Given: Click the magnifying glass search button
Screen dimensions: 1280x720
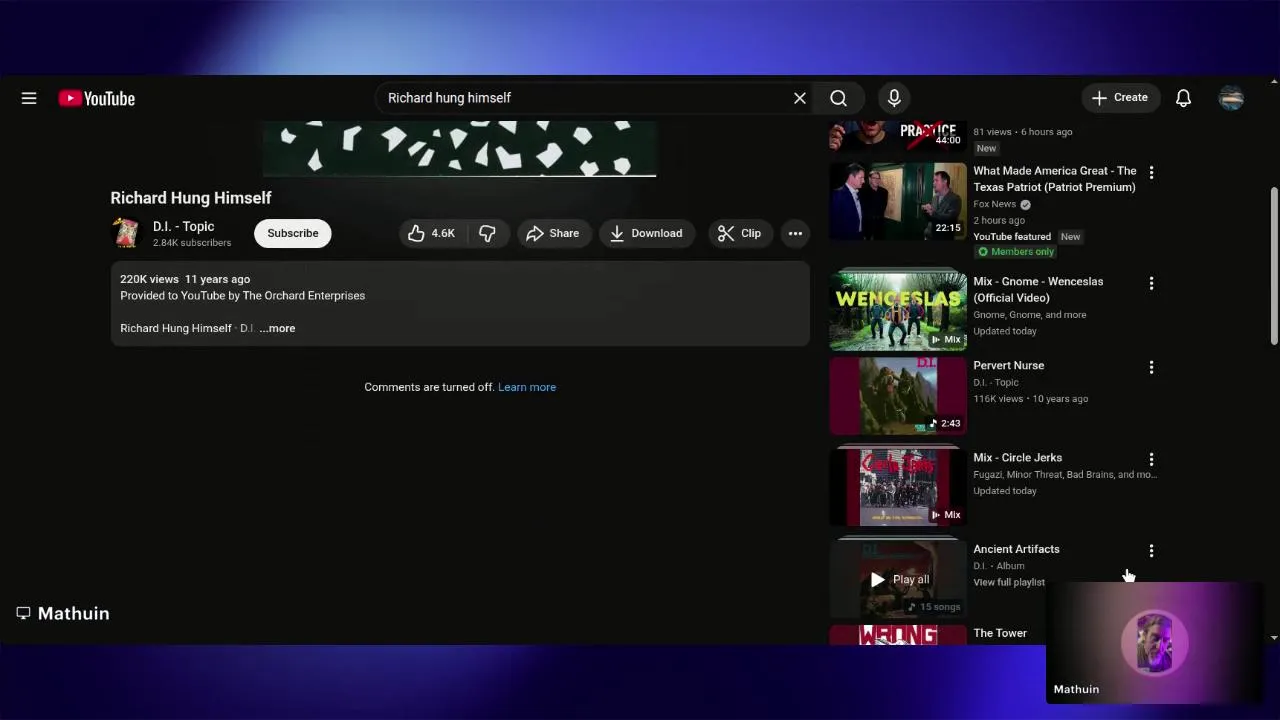Looking at the screenshot, I should click(x=838, y=98).
